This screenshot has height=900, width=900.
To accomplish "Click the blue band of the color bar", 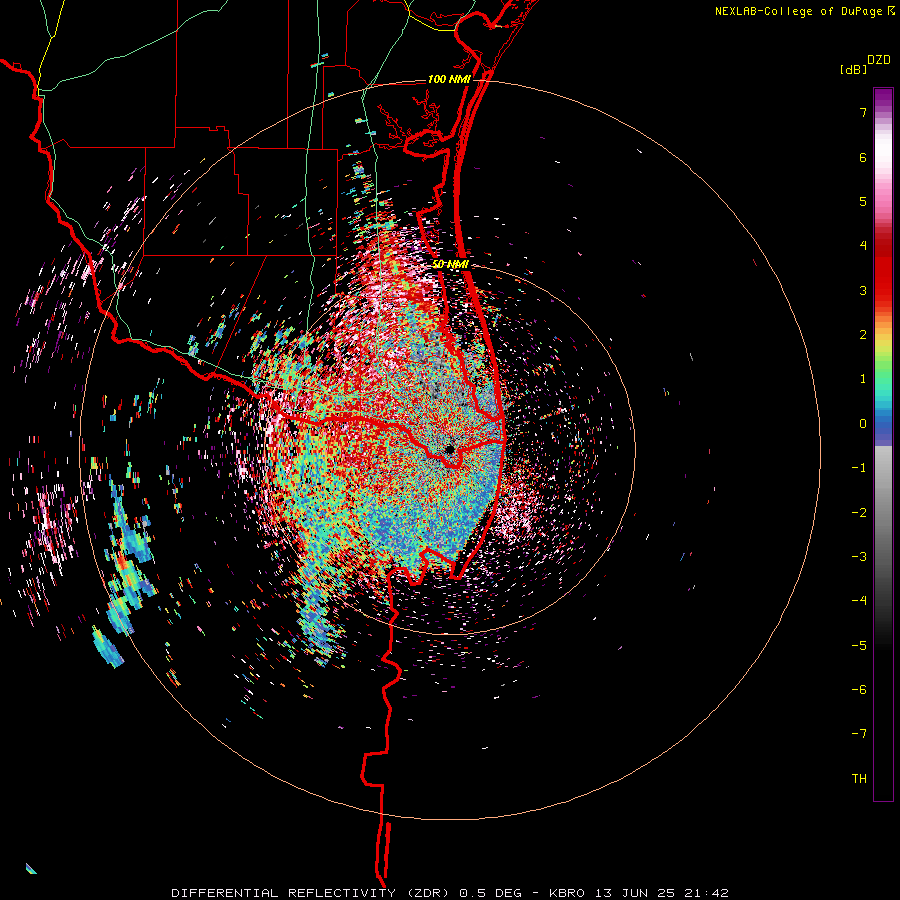I will (883, 426).
